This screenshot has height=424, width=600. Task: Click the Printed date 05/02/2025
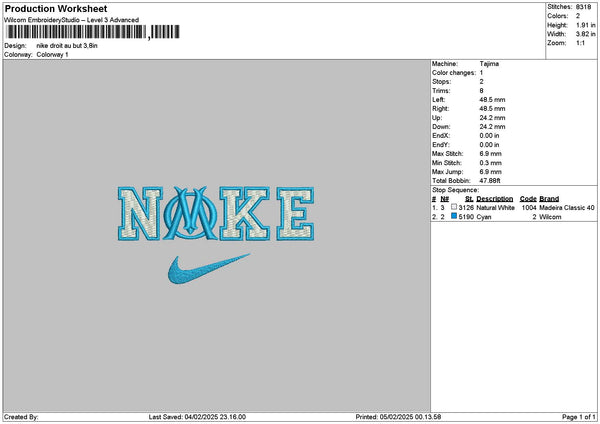[396, 417]
